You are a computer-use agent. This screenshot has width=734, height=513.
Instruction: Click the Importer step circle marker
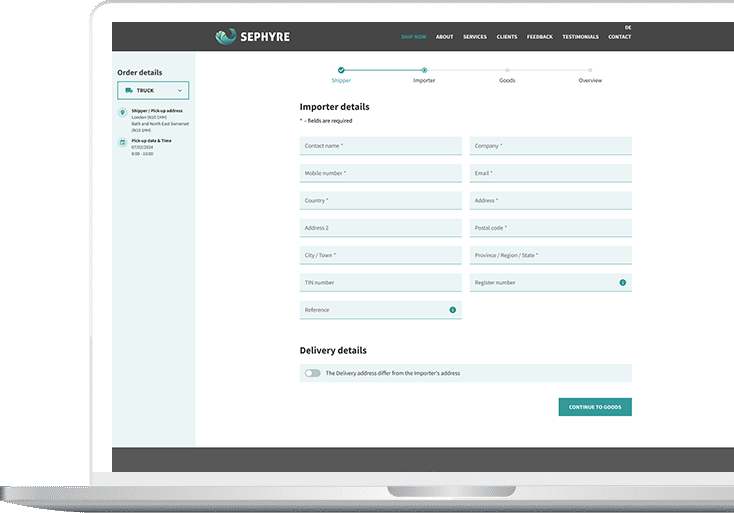click(x=424, y=70)
